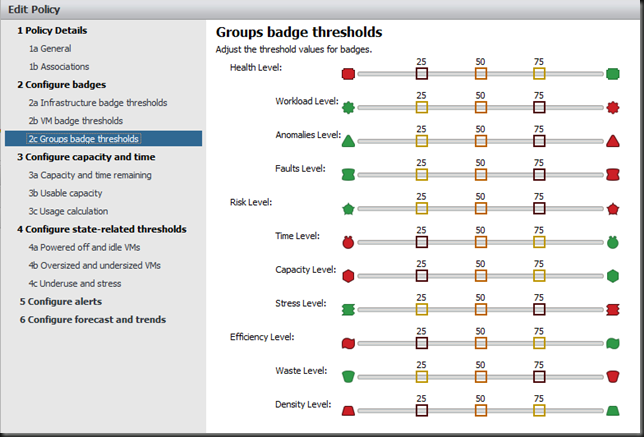The width and height of the screenshot is (644, 437).
Task: Select Health Level slider handle at 50
Action: click(x=481, y=74)
